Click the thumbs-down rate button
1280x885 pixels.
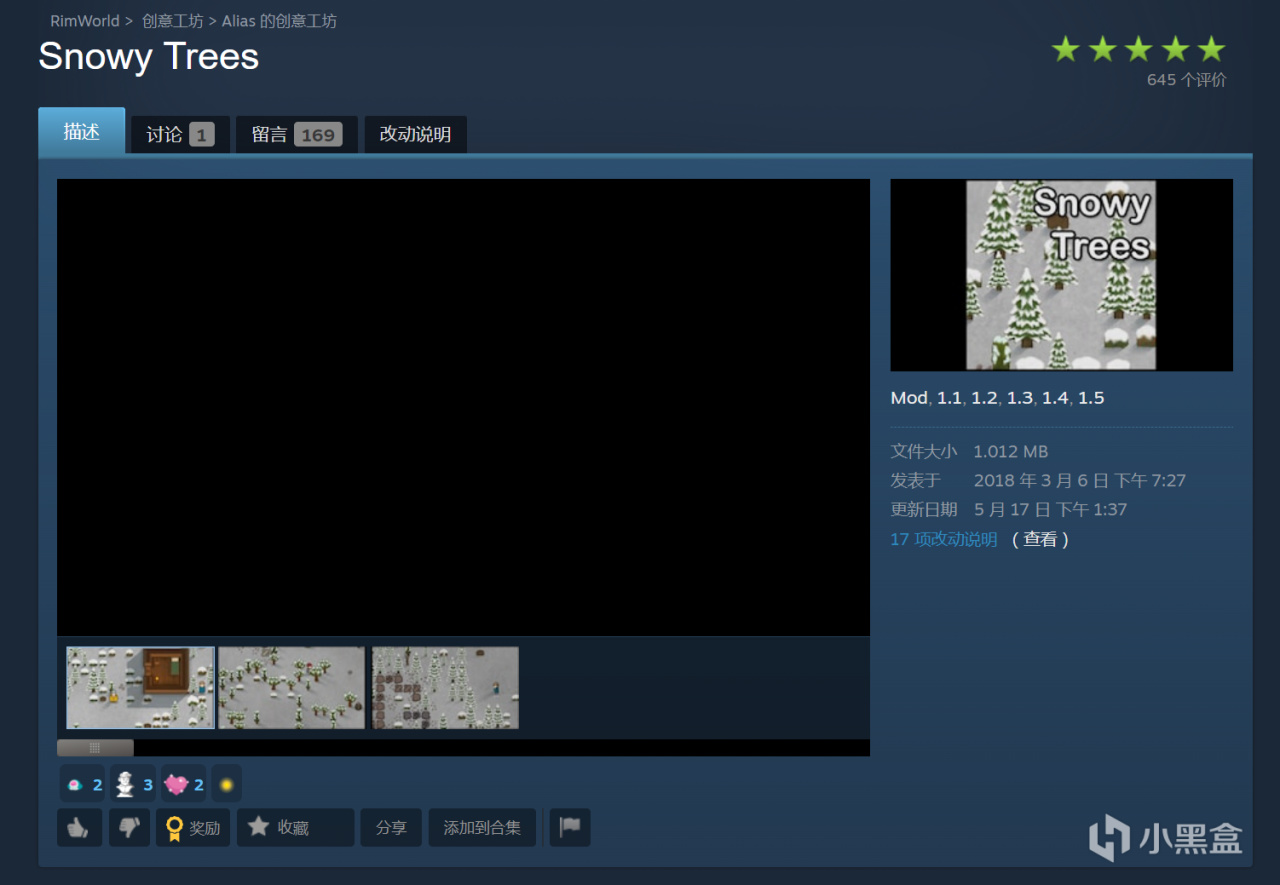coord(129,828)
